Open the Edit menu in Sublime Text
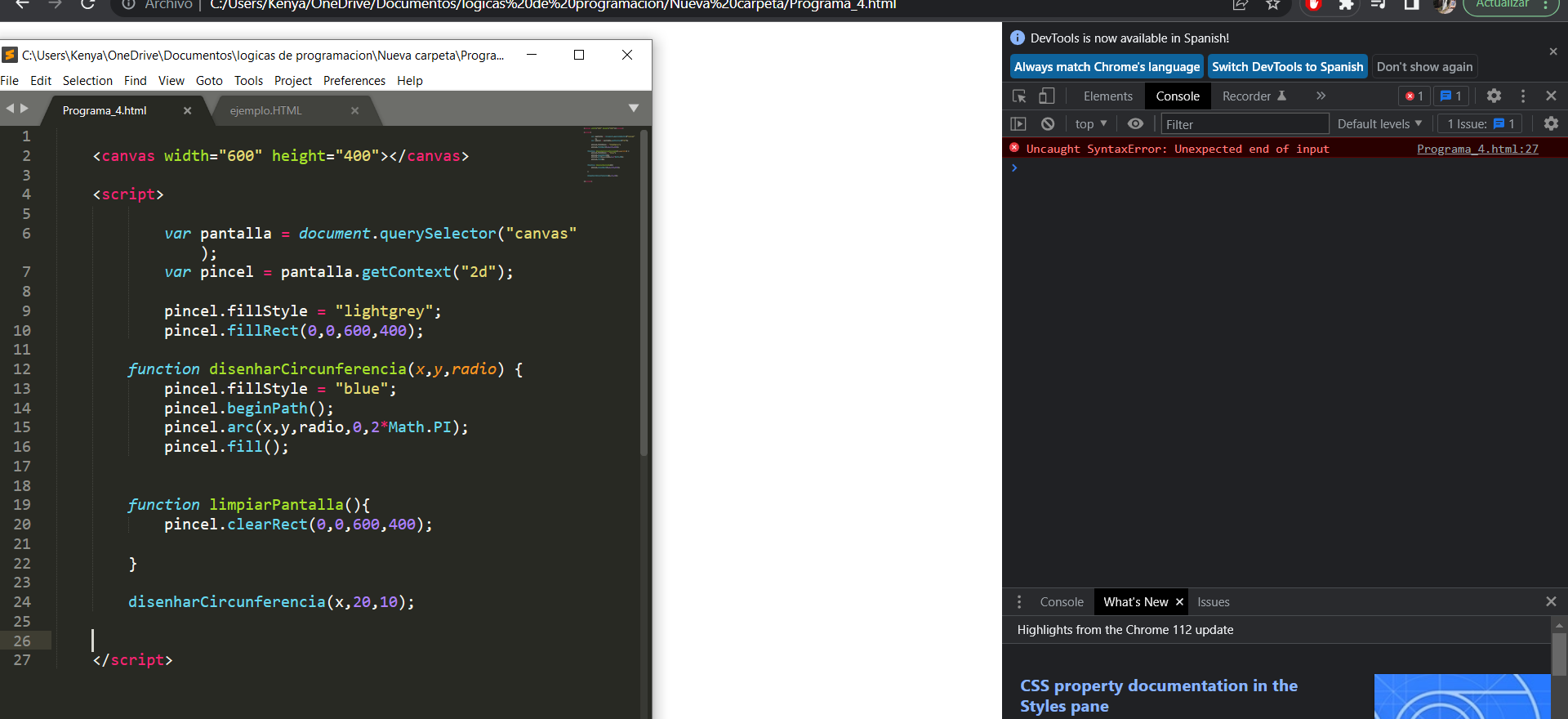 point(41,80)
